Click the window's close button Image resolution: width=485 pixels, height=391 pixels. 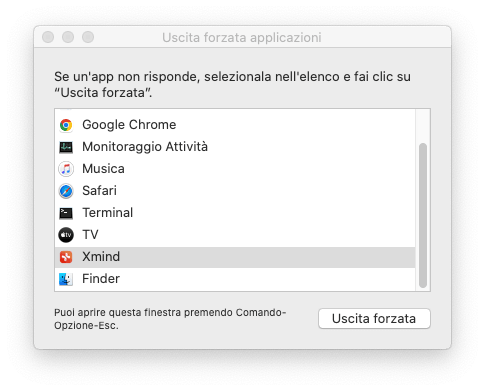coord(48,37)
